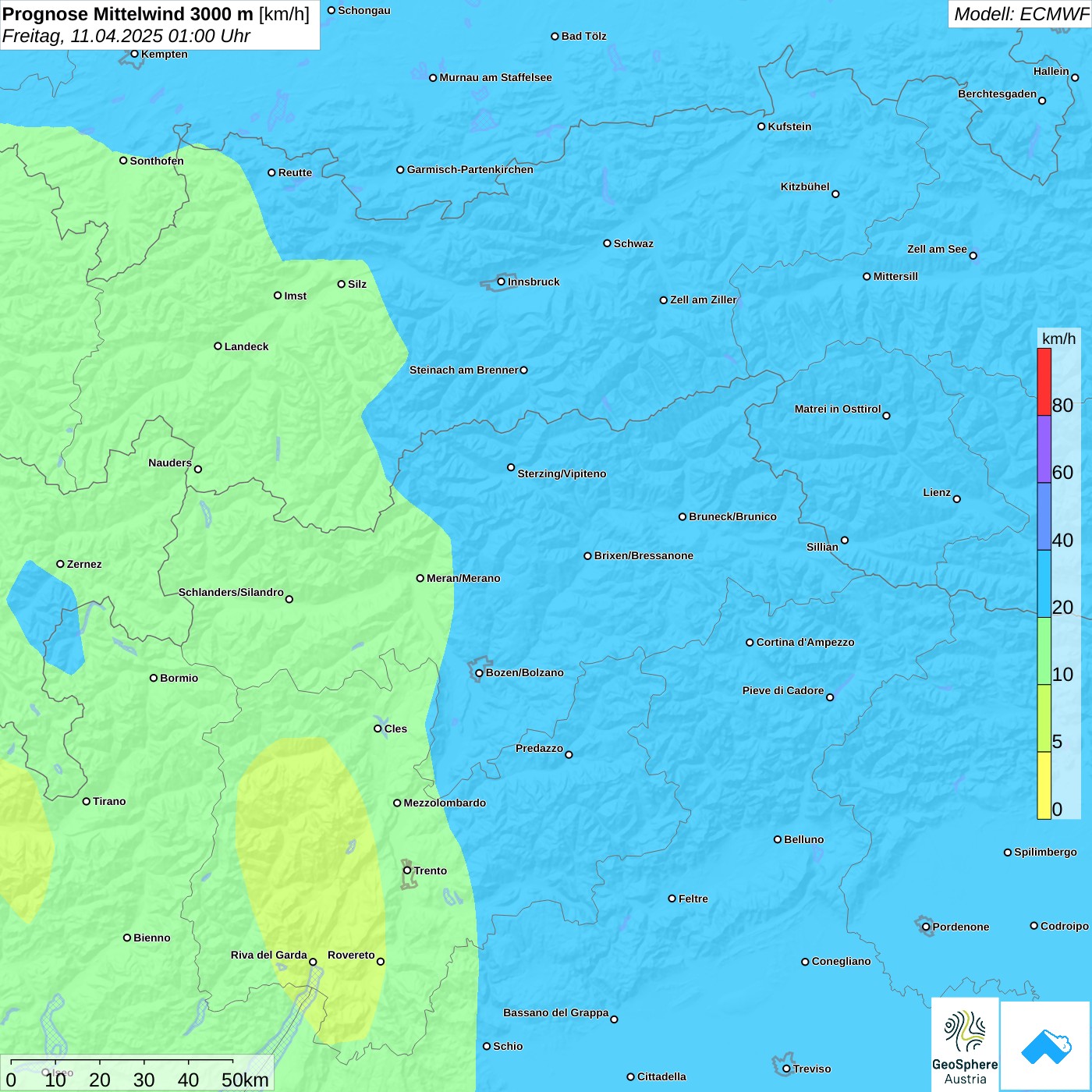Select the Nauders location label
The height and width of the screenshot is (1092, 1092).
tap(170, 463)
